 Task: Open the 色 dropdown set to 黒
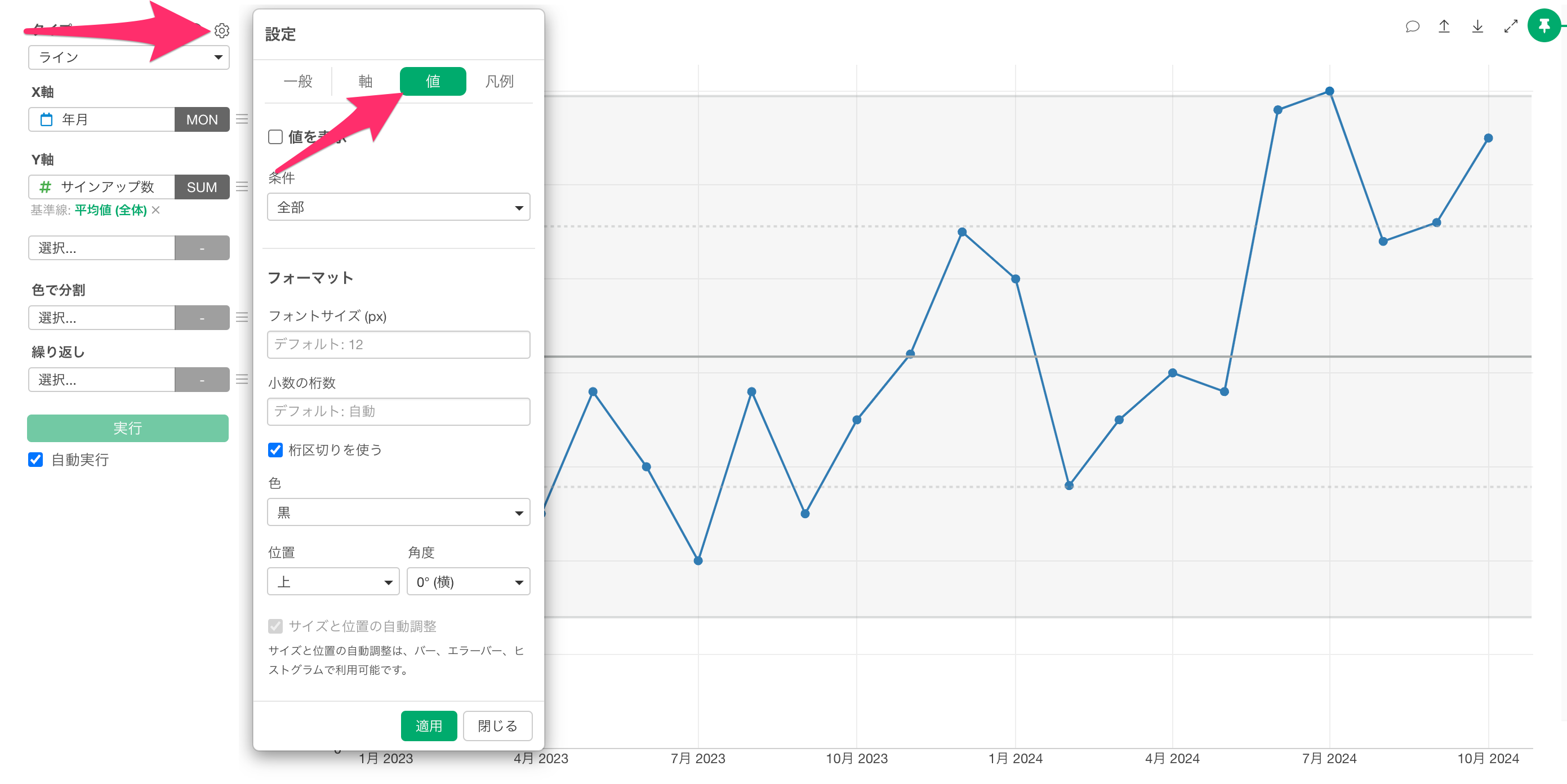click(x=398, y=512)
